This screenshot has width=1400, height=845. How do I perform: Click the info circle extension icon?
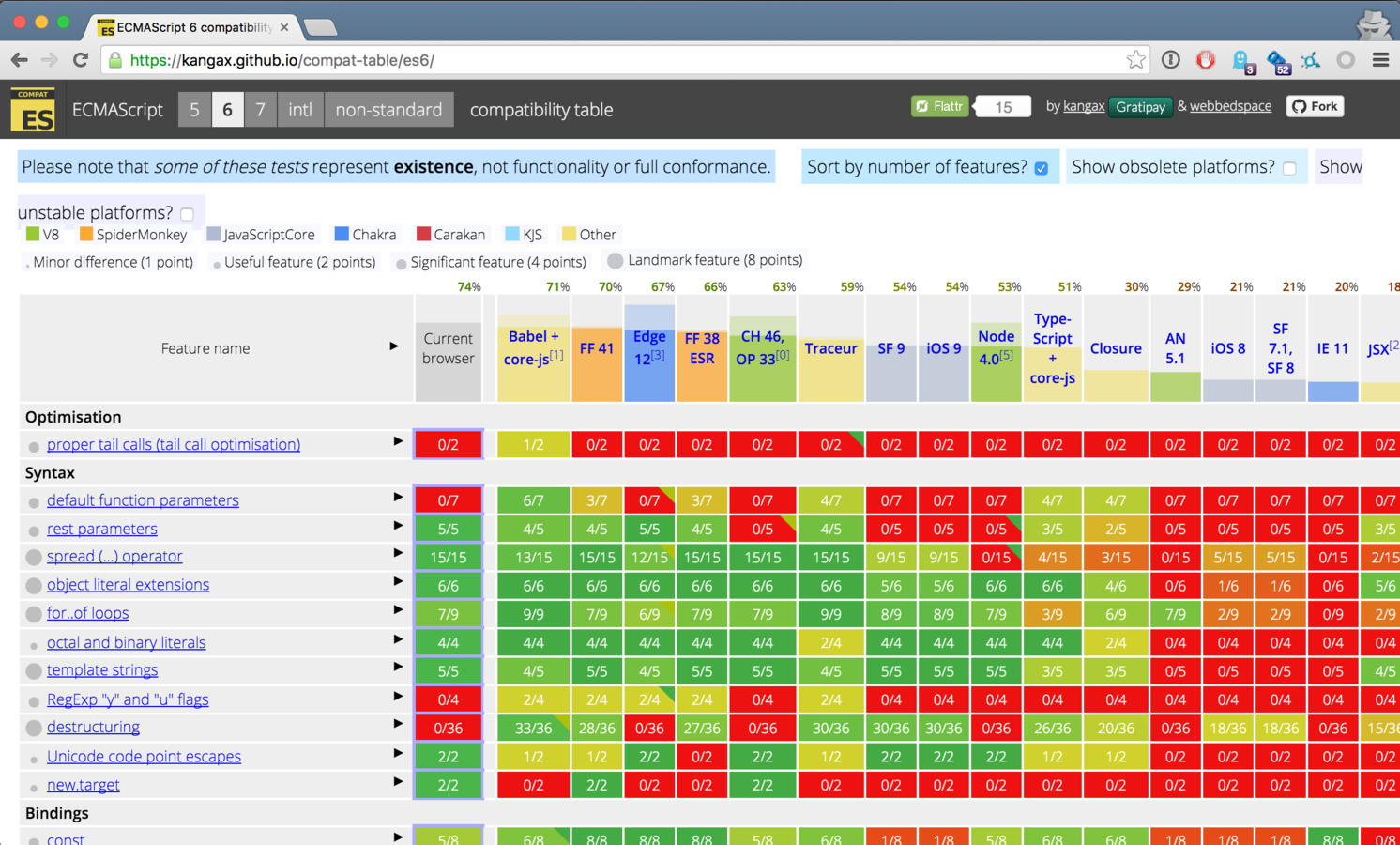coord(1170,60)
